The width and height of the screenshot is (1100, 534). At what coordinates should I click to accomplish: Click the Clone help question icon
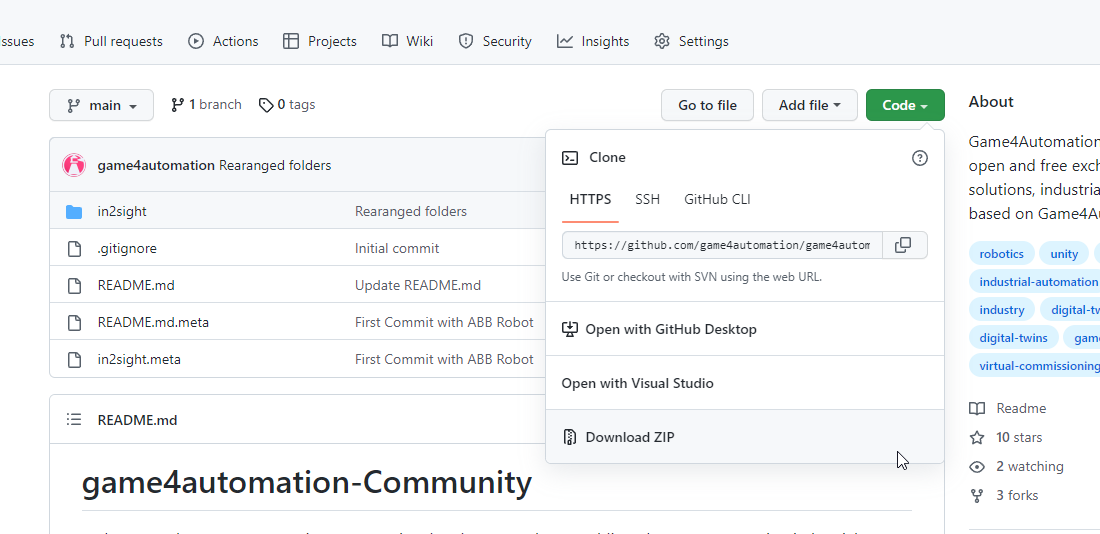point(919,158)
